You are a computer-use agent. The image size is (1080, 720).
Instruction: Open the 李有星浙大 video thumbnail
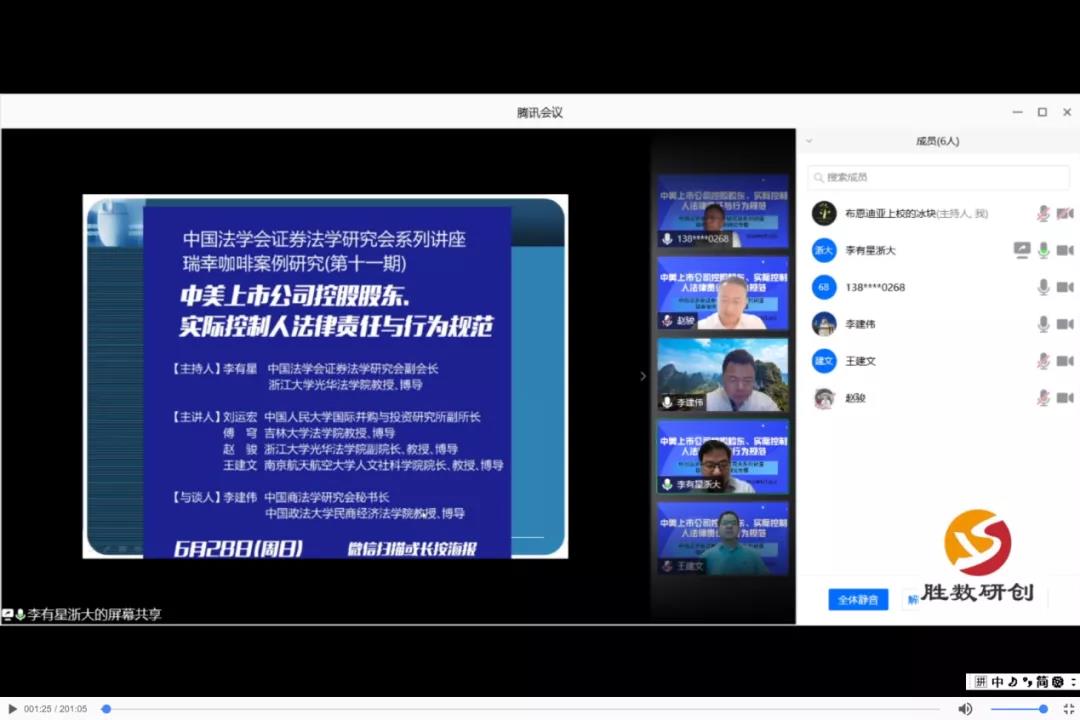click(723, 457)
